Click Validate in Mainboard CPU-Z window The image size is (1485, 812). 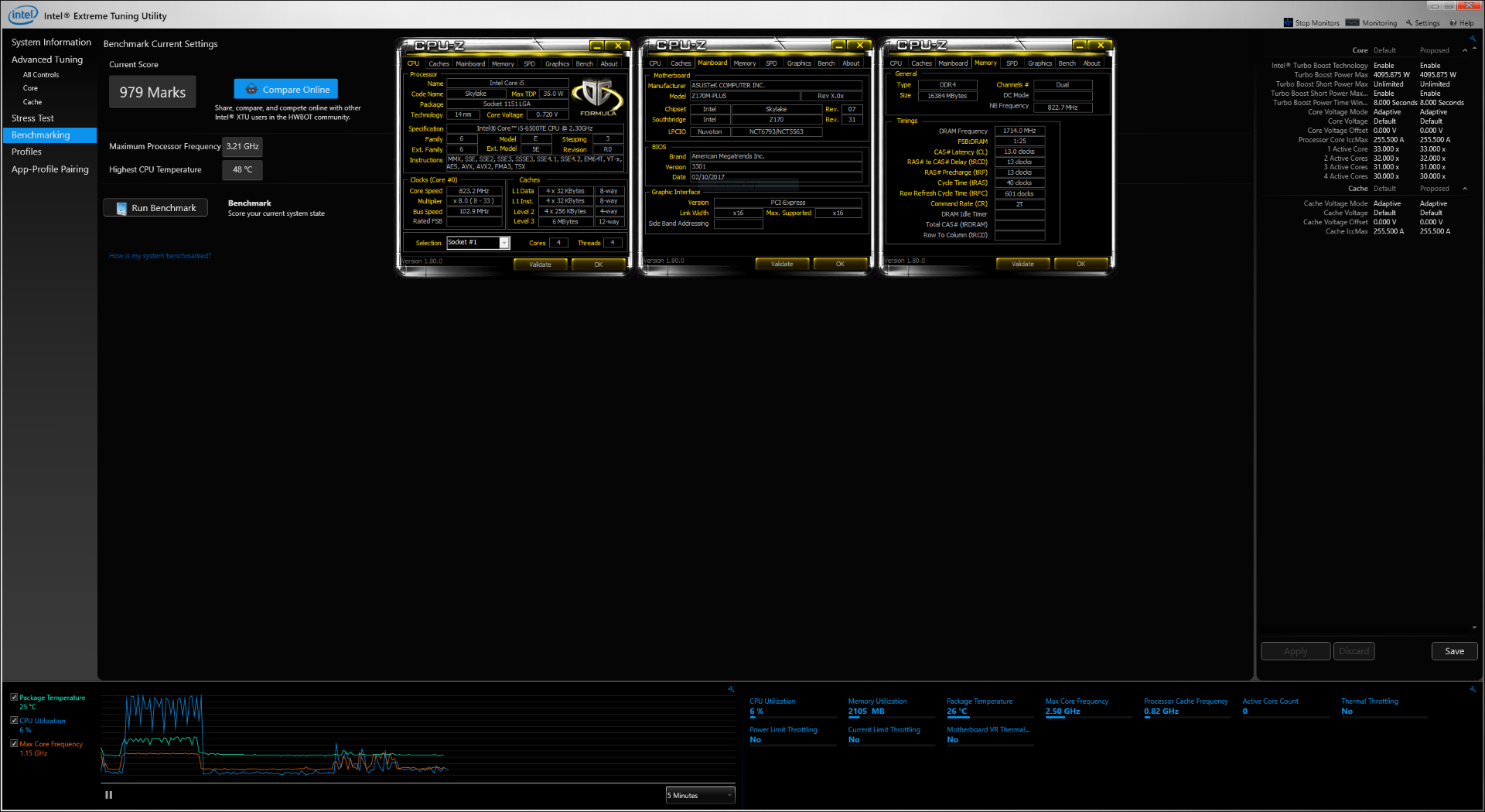(x=782, y=264)
